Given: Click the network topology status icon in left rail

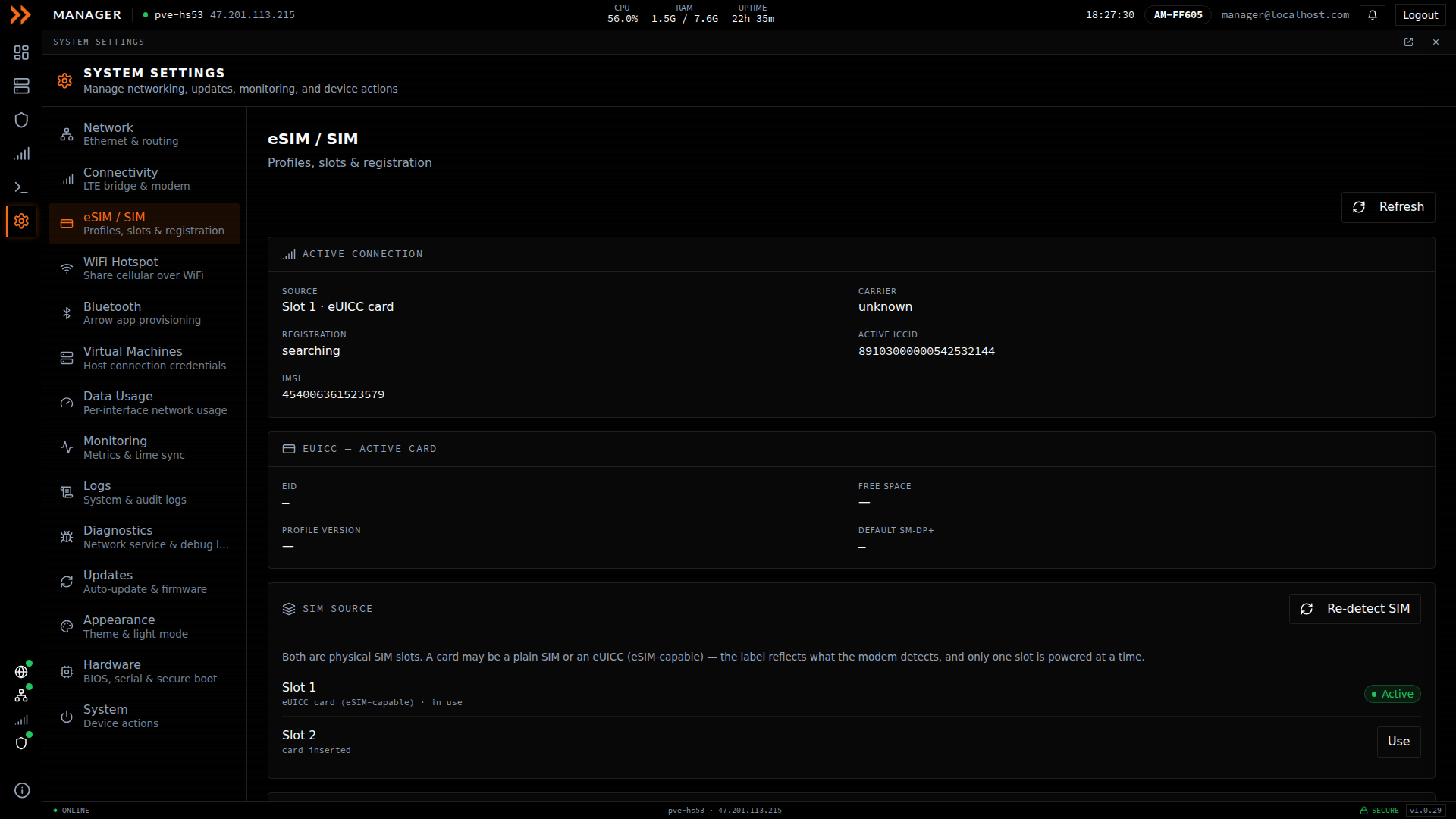Looking at the screenshot, I should pyautogui.click(x=21, y=695).
